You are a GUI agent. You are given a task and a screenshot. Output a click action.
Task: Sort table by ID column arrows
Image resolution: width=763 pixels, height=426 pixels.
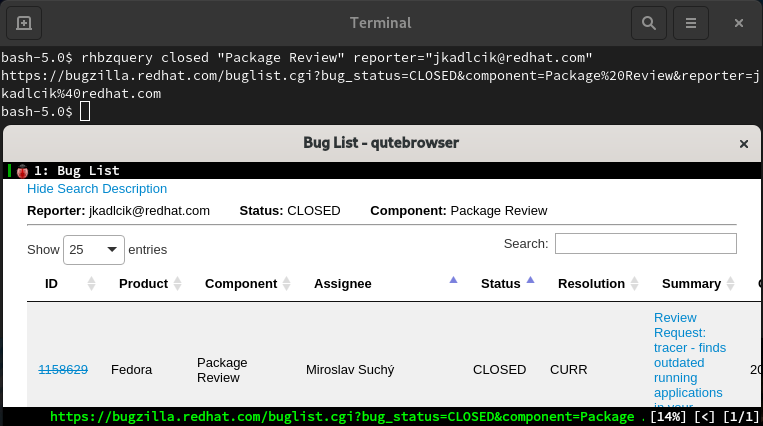click(92, 284)
